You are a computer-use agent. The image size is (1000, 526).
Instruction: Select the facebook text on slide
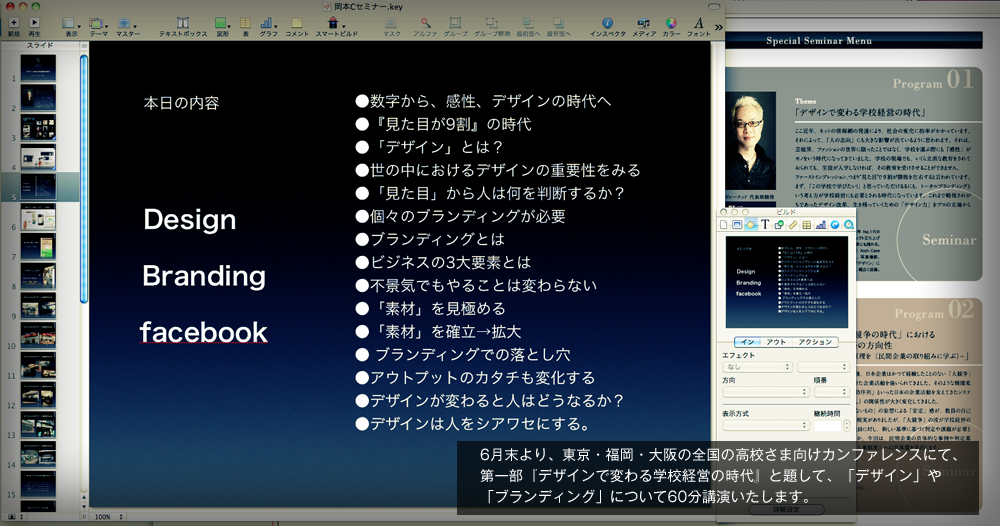(203, 332)
